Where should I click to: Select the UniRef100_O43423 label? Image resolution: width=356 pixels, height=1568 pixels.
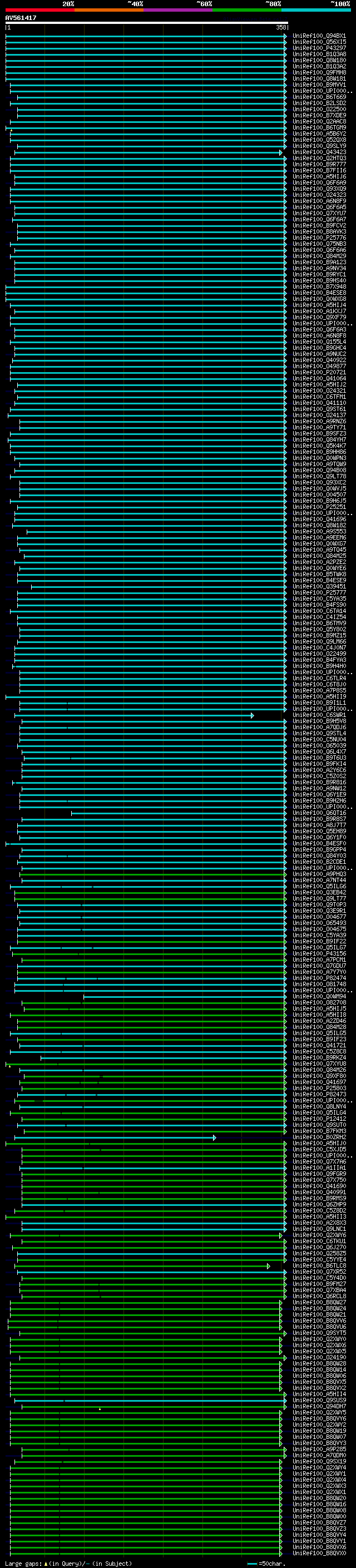(x=319, y=152)
